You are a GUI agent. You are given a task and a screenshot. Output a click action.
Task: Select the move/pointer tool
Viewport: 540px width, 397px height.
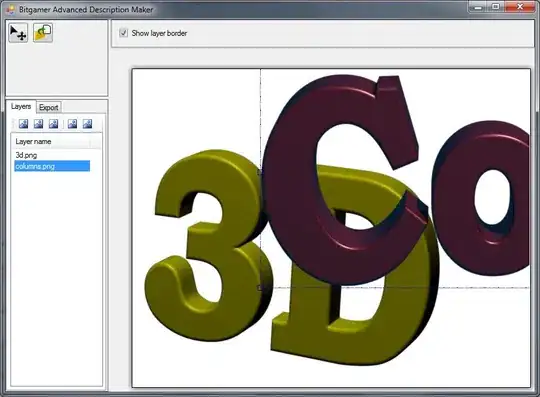[18, 33]
